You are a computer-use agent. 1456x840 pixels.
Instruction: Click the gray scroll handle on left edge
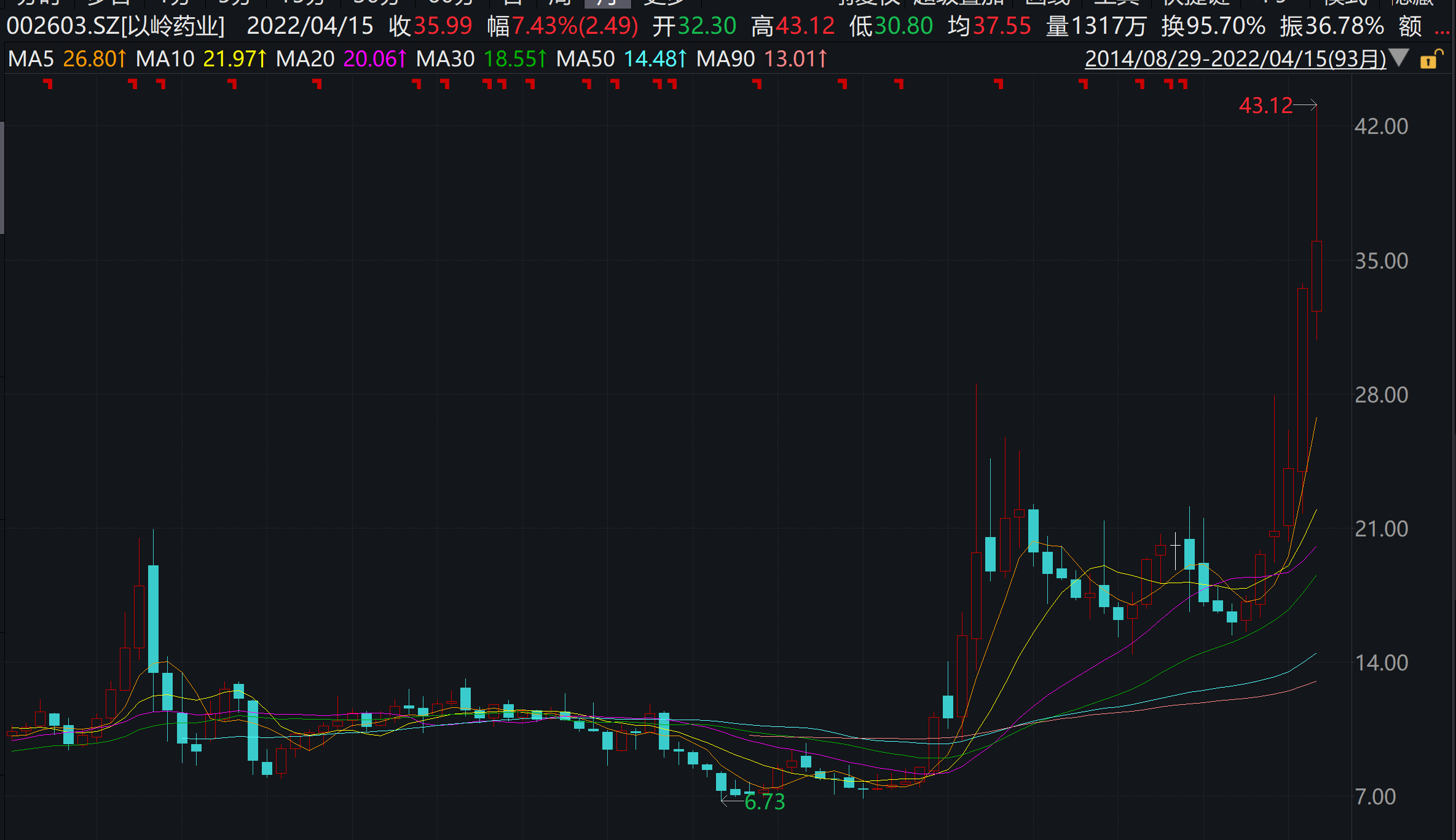(2, 178)
